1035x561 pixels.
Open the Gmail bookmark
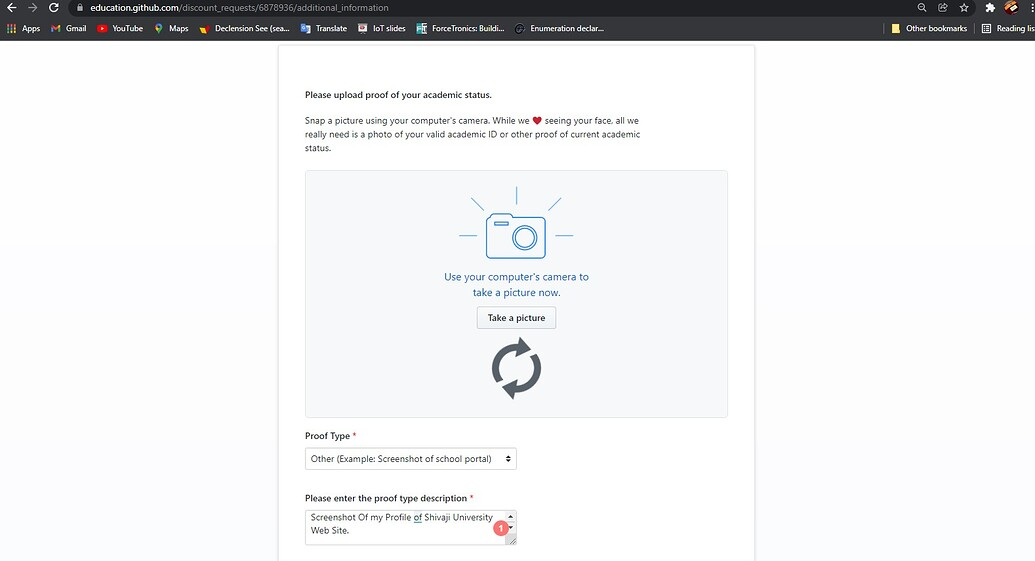tap(69, 28)
